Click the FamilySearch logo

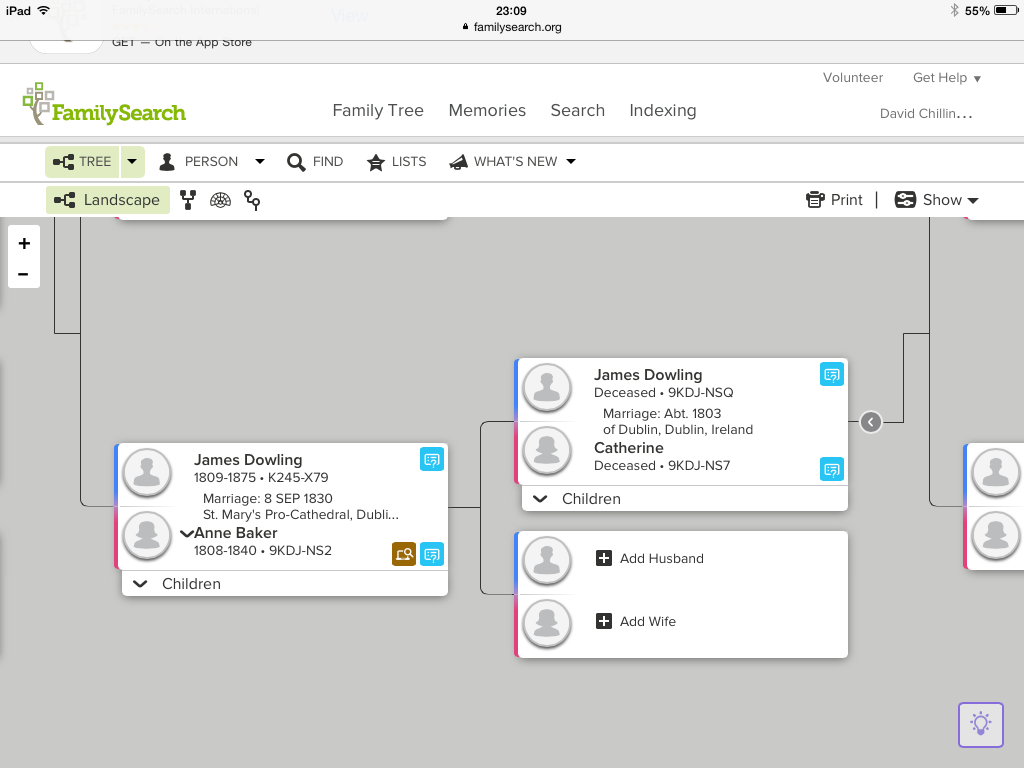click(104, 106)
